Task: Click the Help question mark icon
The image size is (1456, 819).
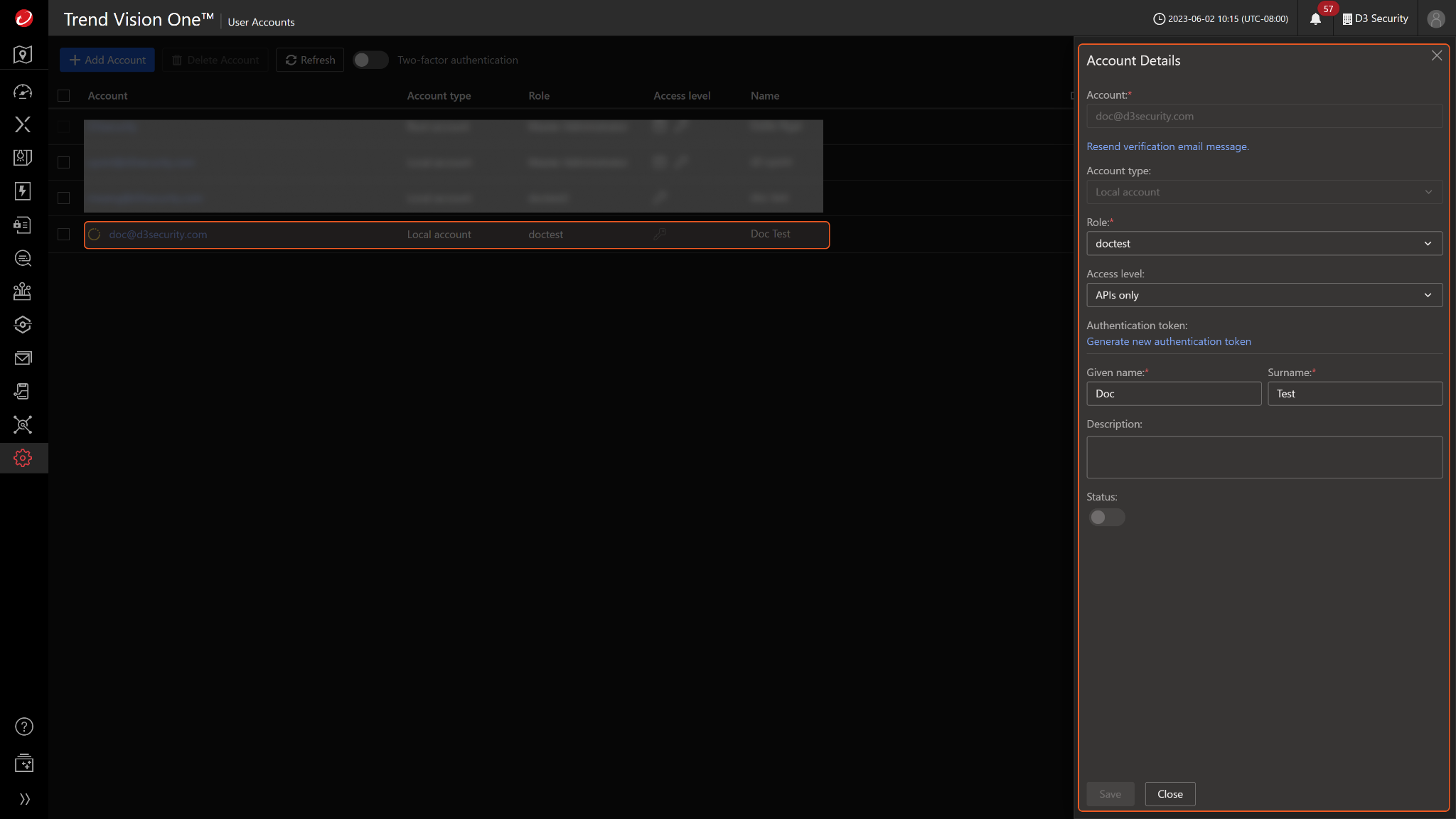Action: [x=23, y=727]
